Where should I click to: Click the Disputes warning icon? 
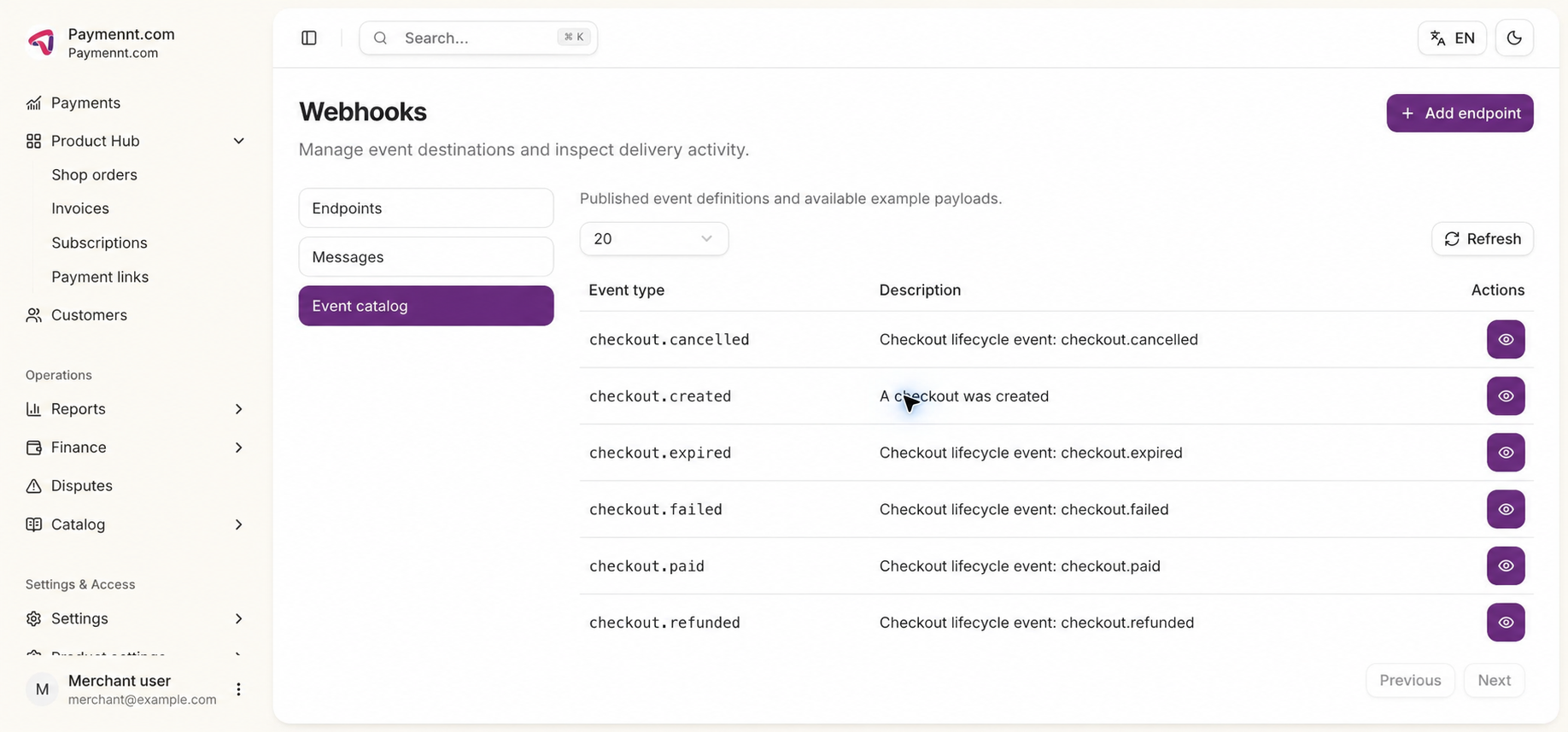click(33, 486)
